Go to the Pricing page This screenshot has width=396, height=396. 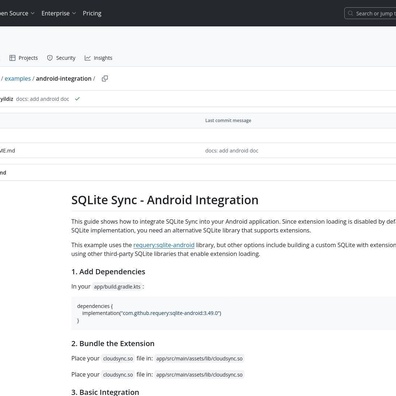(x=92, y=13)
